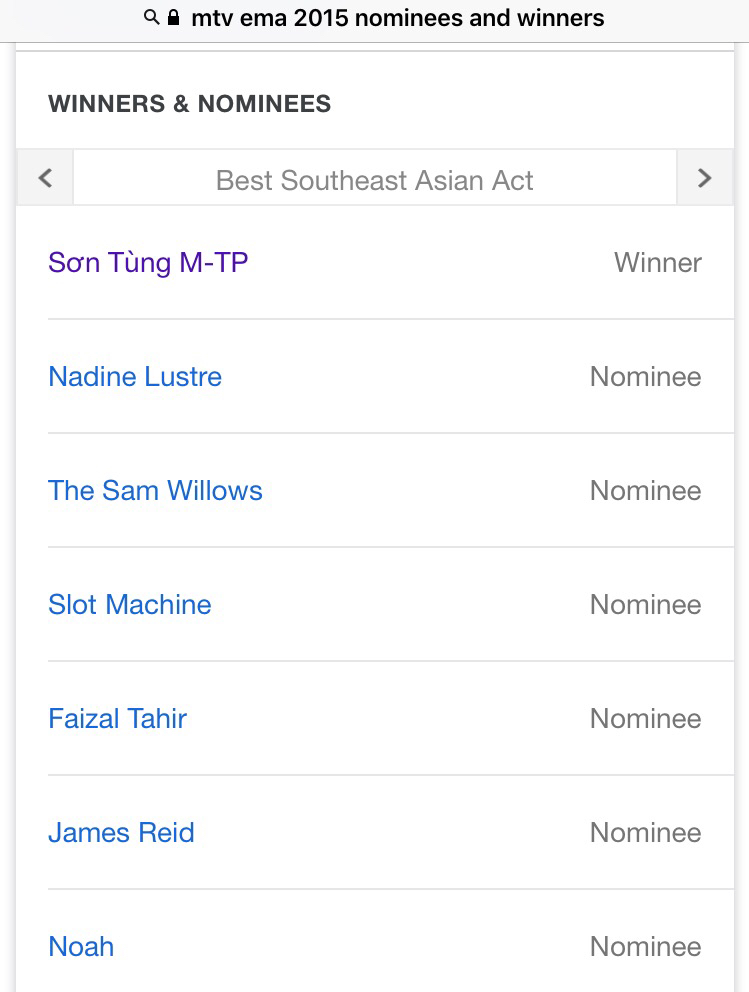Click the Winners & Nominees heading
Viewport: 749px width, 992px height.
189,104
